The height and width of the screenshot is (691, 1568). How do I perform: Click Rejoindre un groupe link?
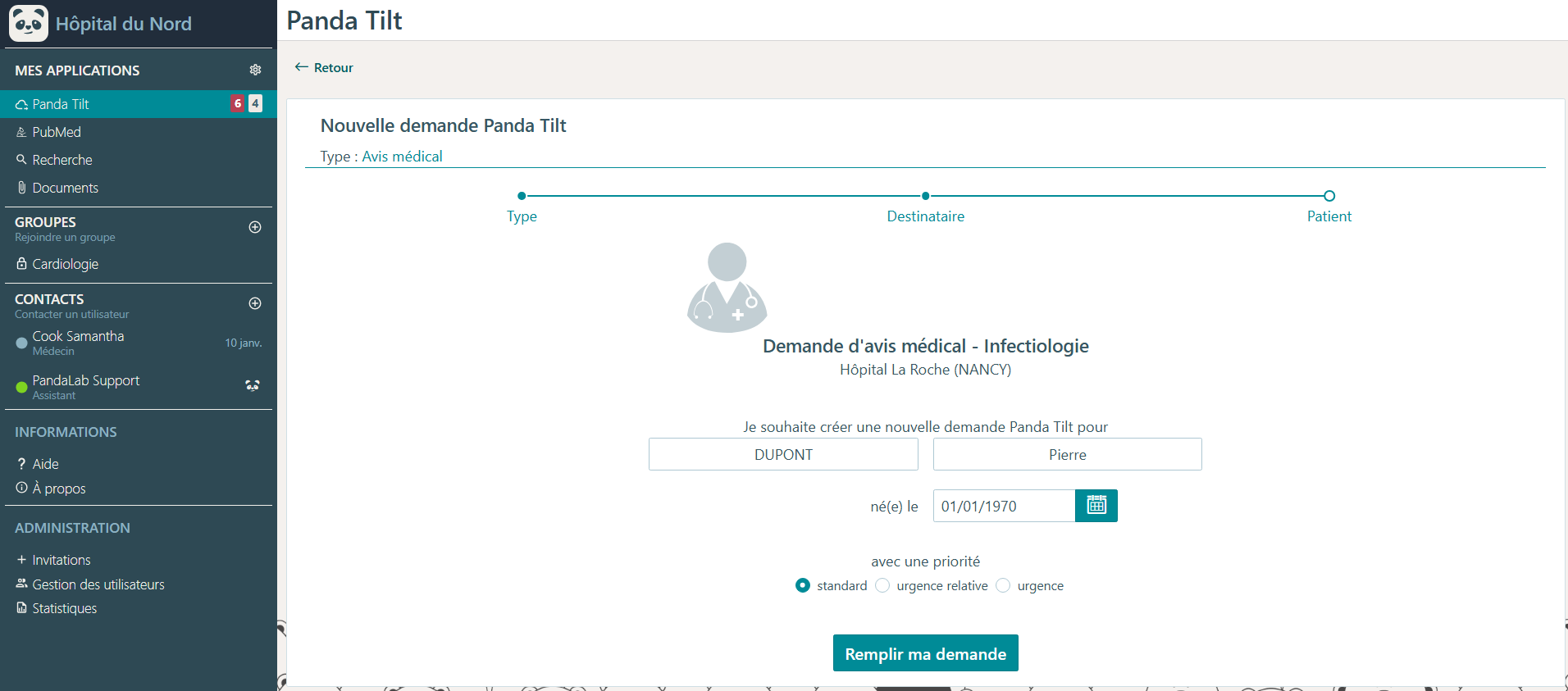[65, 238]
